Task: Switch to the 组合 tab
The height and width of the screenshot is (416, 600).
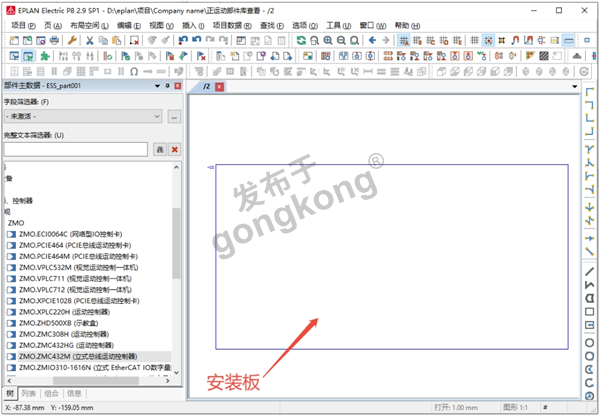Action: pos(51,393)
